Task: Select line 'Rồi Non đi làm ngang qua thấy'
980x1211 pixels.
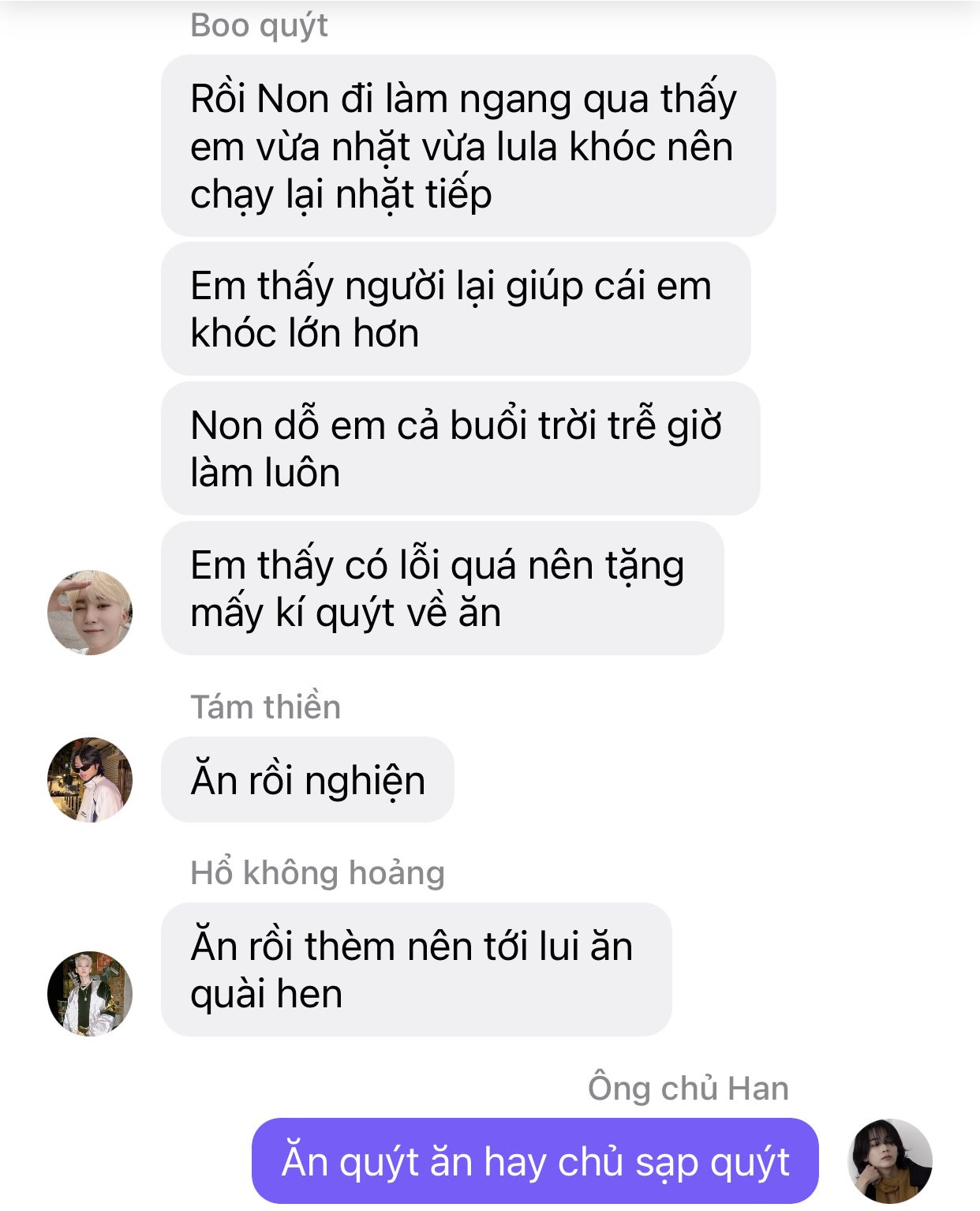Action: pyautogui.click(x=463, y=99)
